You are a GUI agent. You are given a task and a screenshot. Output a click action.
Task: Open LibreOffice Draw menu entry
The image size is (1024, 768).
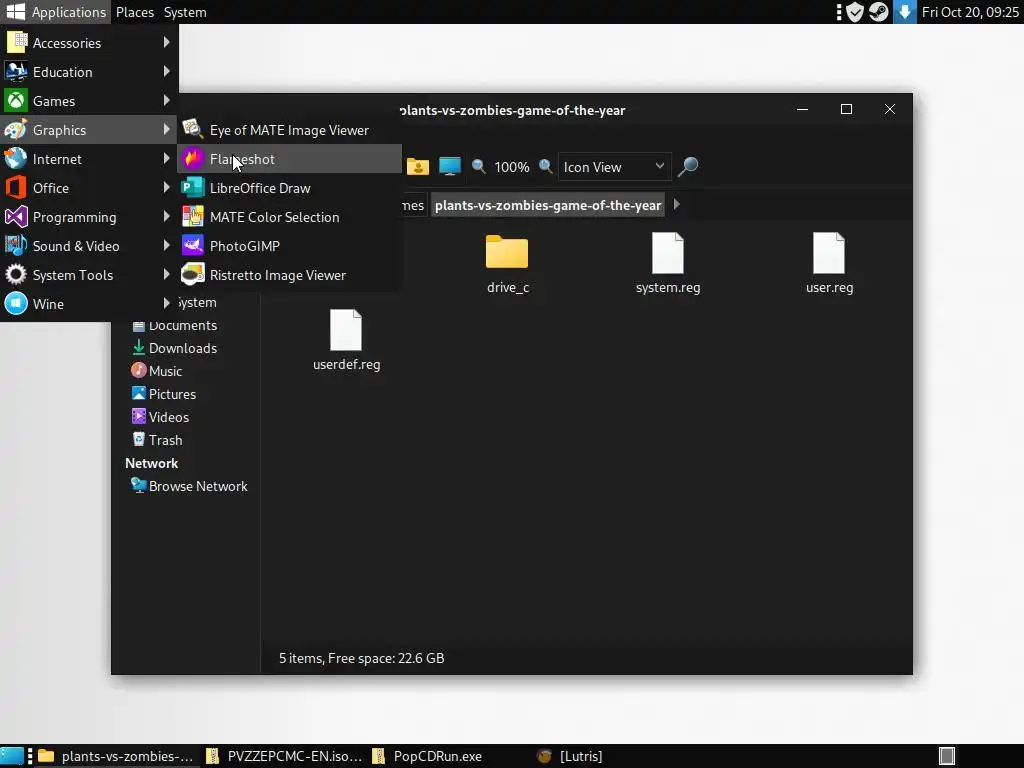289,188
